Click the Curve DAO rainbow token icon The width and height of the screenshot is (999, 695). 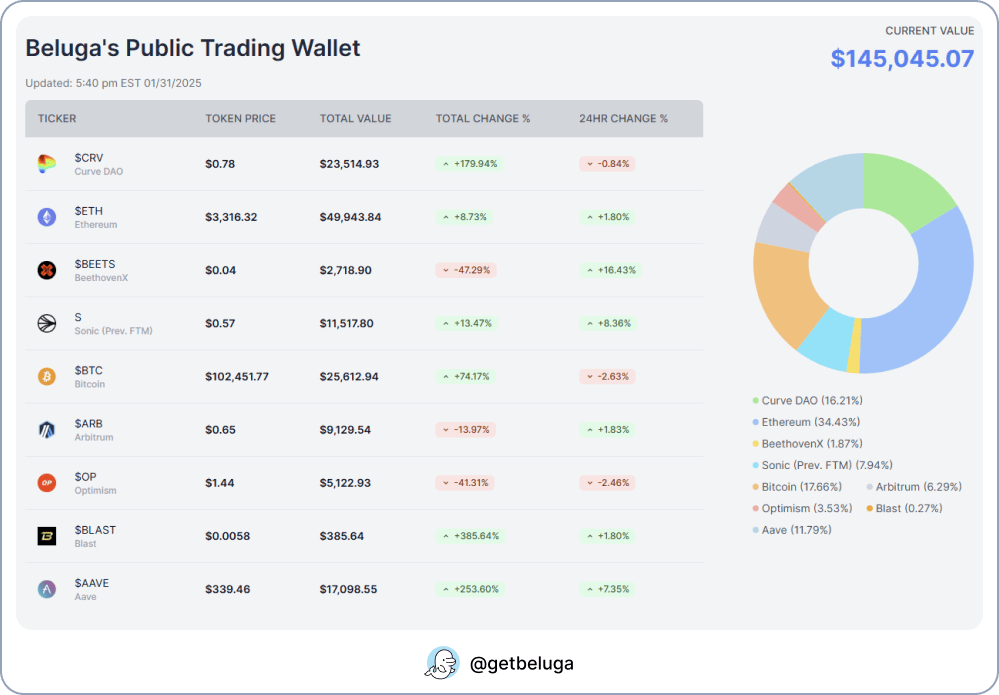click(x=47, y=164)
